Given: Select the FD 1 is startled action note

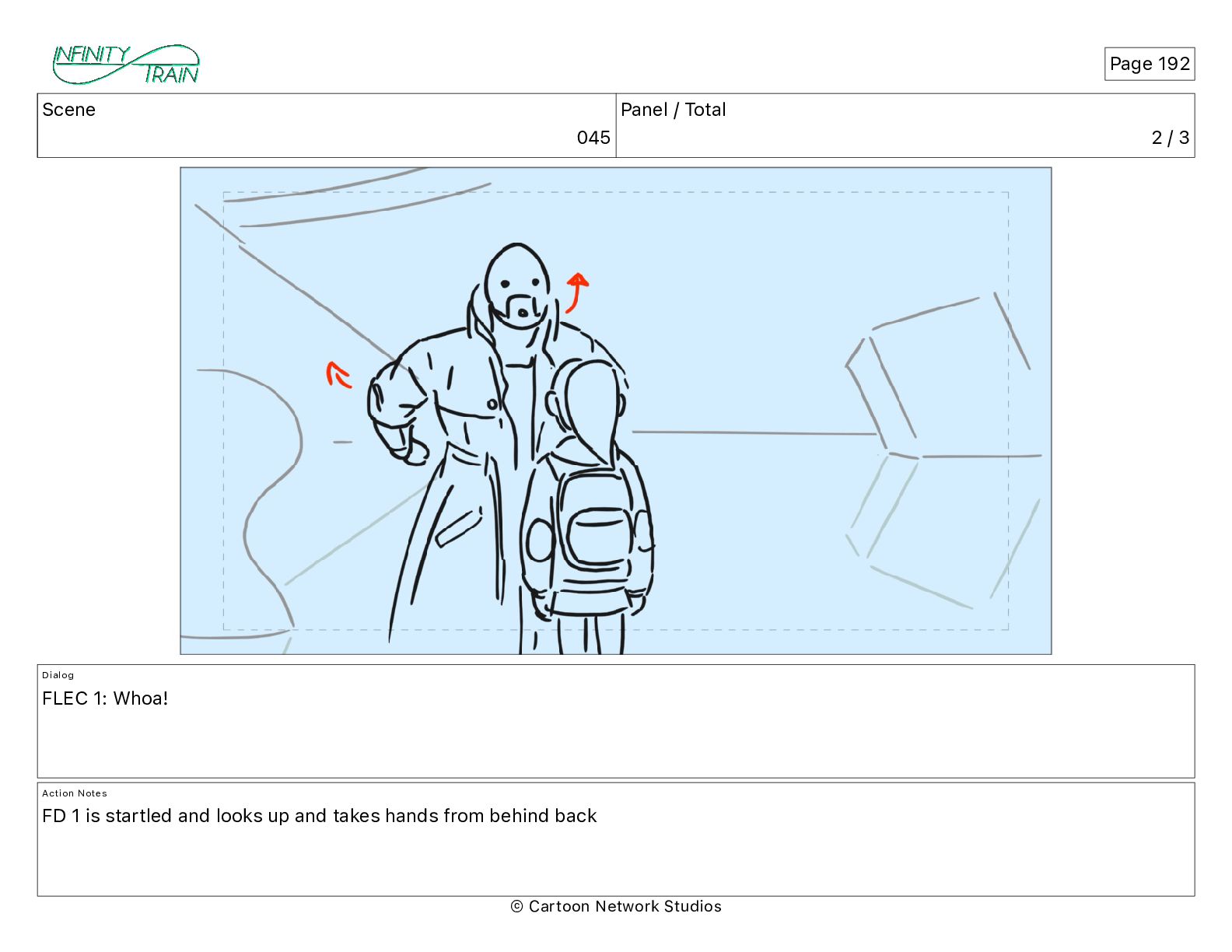Looking at the screenshot, I should pos(320,816).
